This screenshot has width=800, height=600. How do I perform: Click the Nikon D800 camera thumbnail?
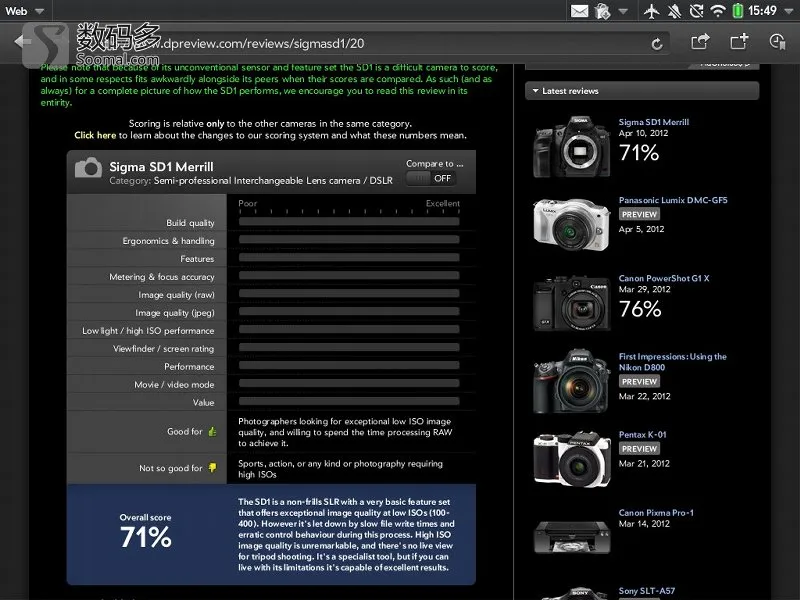pyautogui.click(x=571, y=381)
